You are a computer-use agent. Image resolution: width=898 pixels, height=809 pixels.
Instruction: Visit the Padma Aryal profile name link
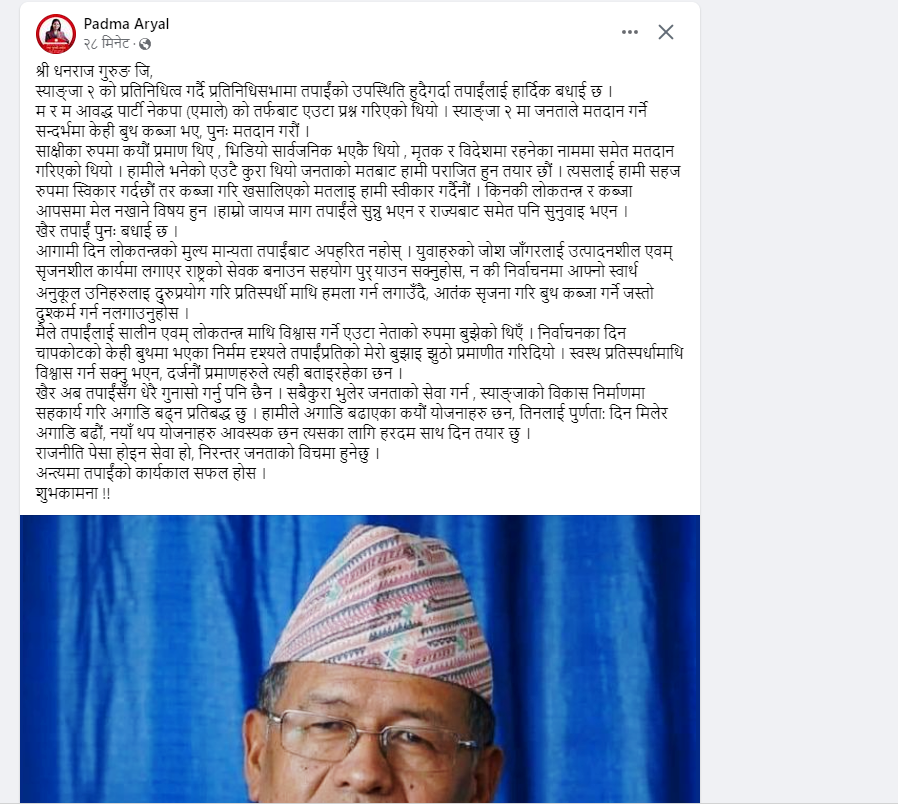click(126, 24)
